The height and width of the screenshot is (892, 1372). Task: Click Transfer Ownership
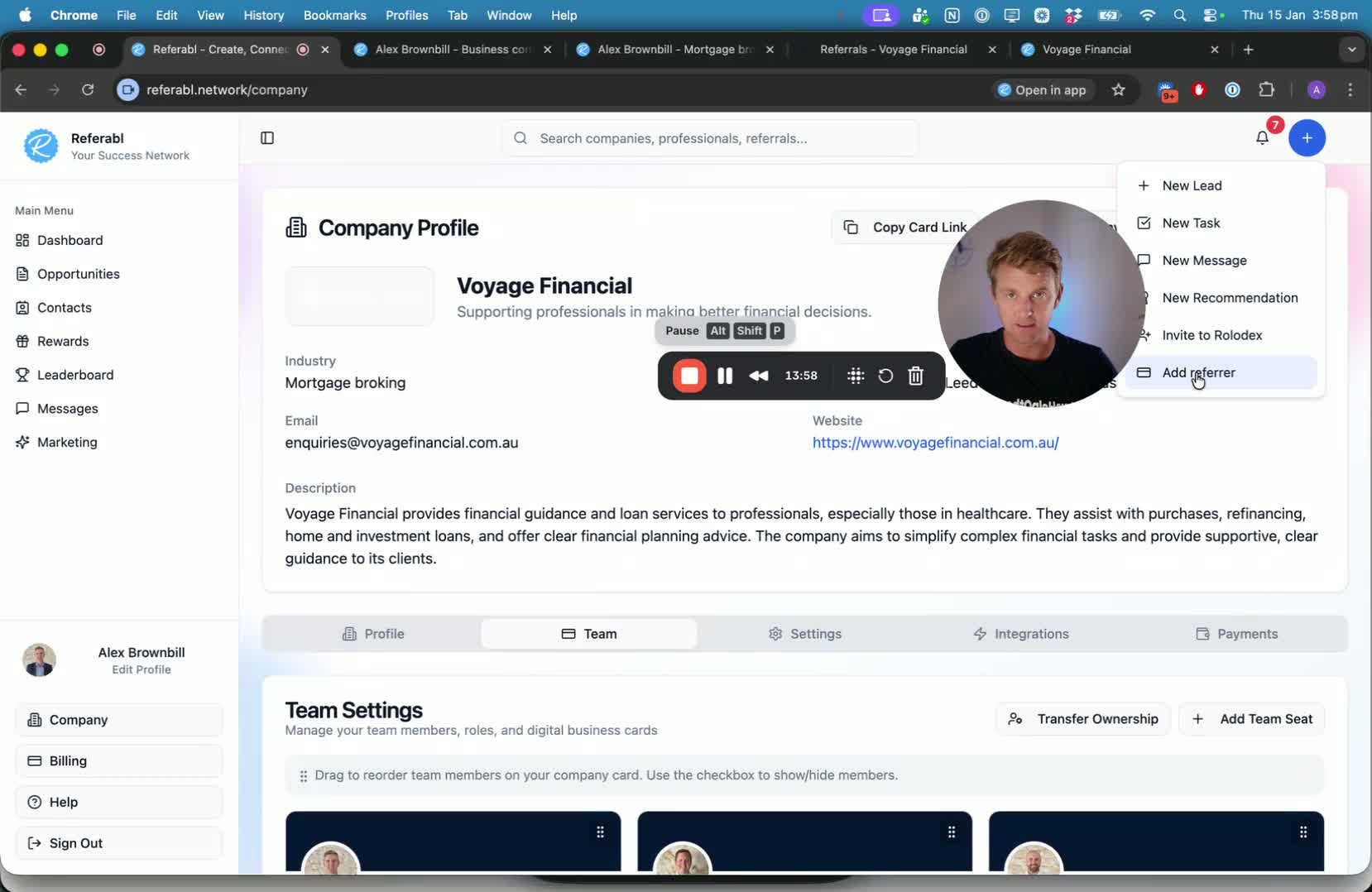point(1083,719)
